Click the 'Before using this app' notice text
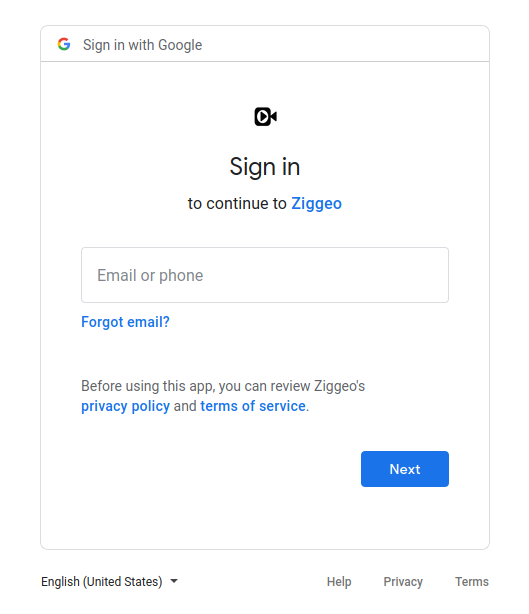529x614 pixels. tap(223, 386)
